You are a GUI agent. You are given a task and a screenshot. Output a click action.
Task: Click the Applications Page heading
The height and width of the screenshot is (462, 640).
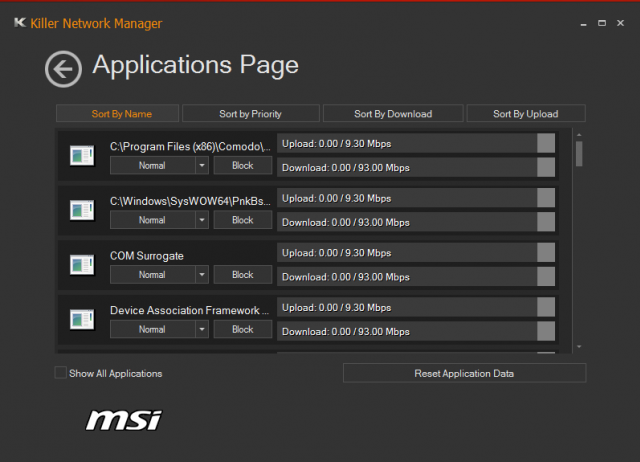196,65
